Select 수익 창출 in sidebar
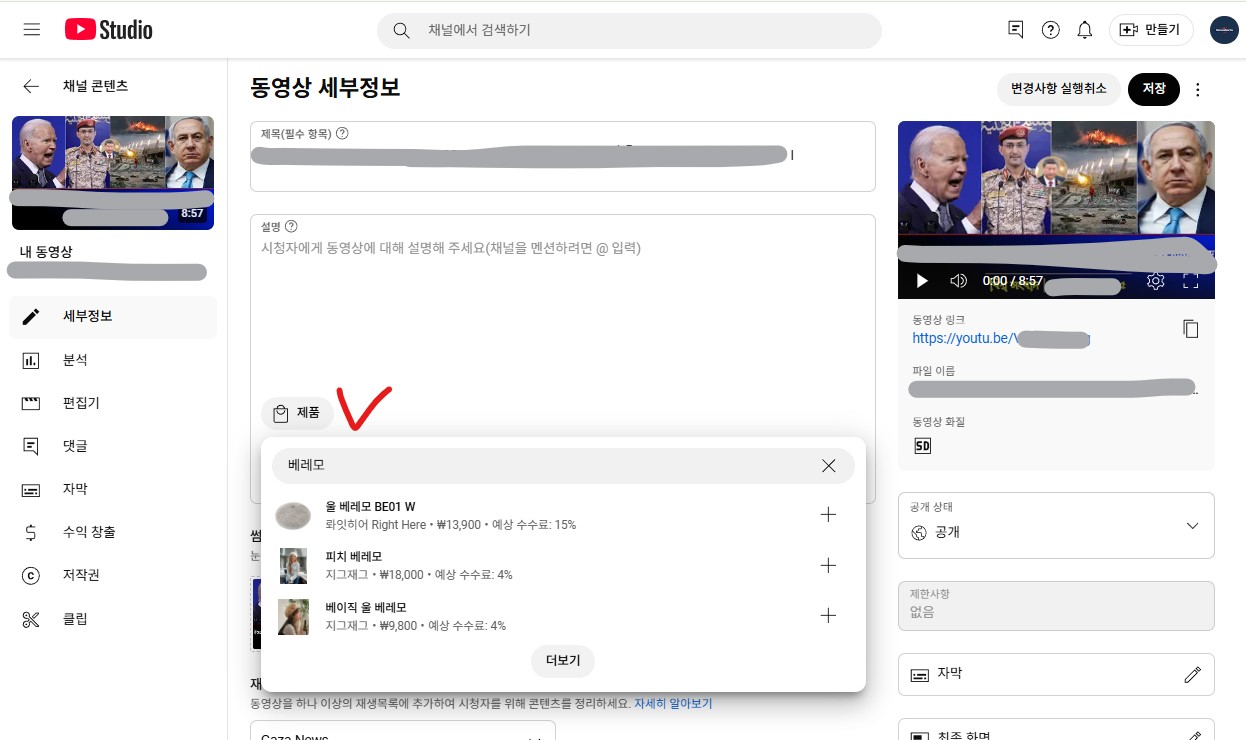 (88, 532)
